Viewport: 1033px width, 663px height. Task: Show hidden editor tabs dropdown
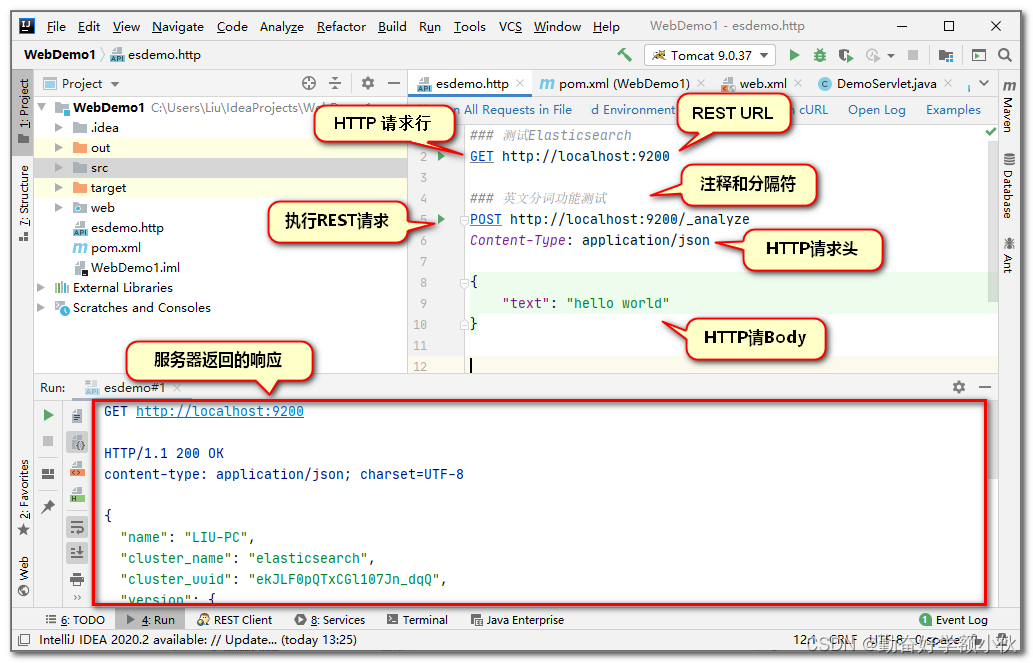click(984, 83)
